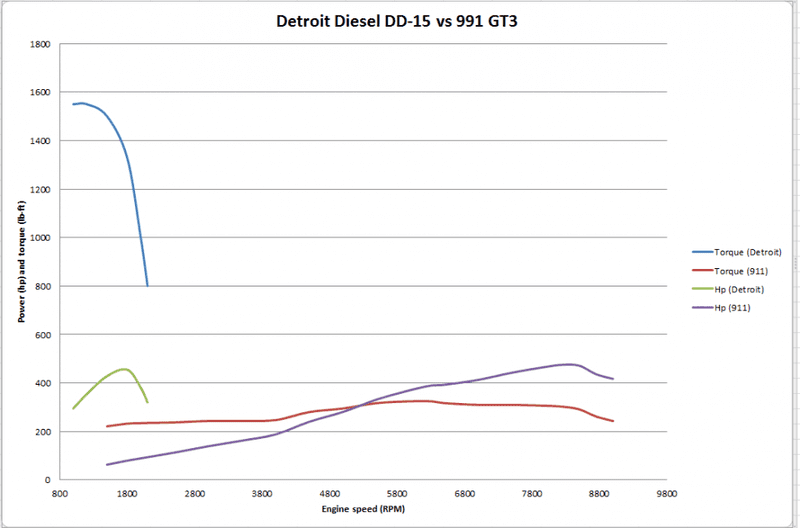
Task: Select the vertical Power and torque axis title
Action: 20,263
